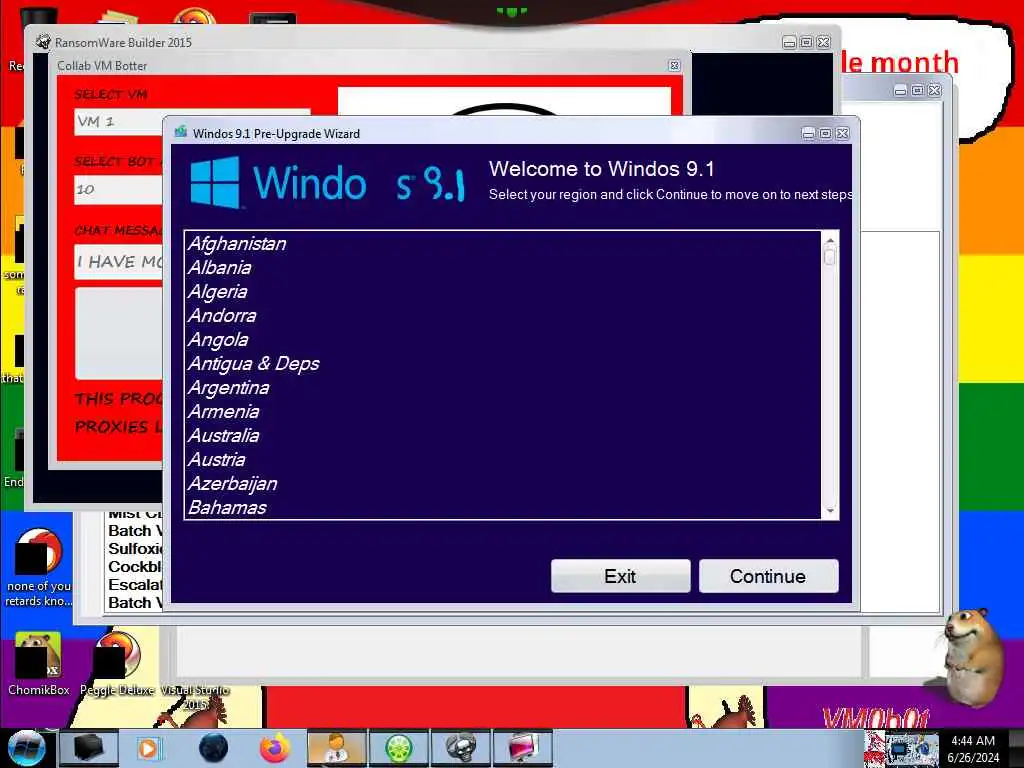Click region list scrollbar down arrow
The height and width of the screenshot is (768, 1024).
pyautogui.click(x=830, y=511)
